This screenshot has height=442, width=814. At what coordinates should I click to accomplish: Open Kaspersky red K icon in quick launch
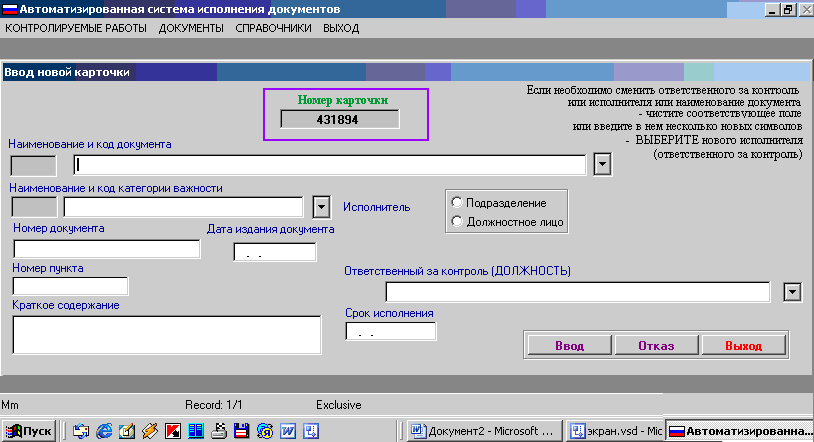pos(172,431)
